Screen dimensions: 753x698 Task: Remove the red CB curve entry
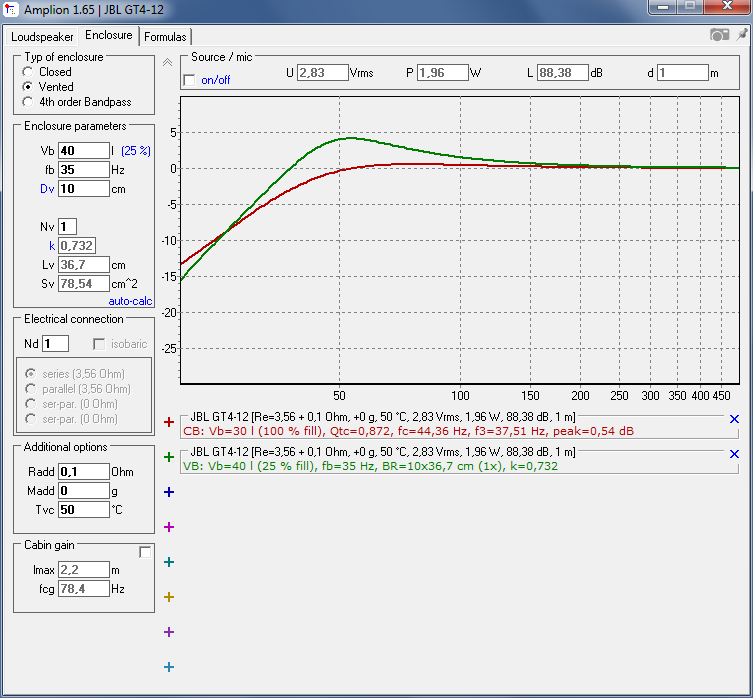[734, 419]
